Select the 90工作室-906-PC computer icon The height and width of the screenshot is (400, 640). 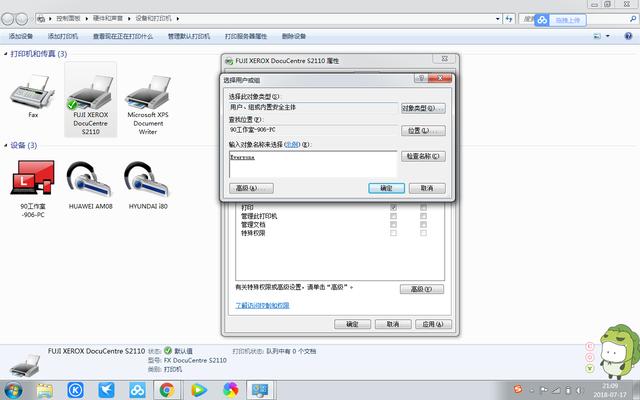click(x=32, y=177)
